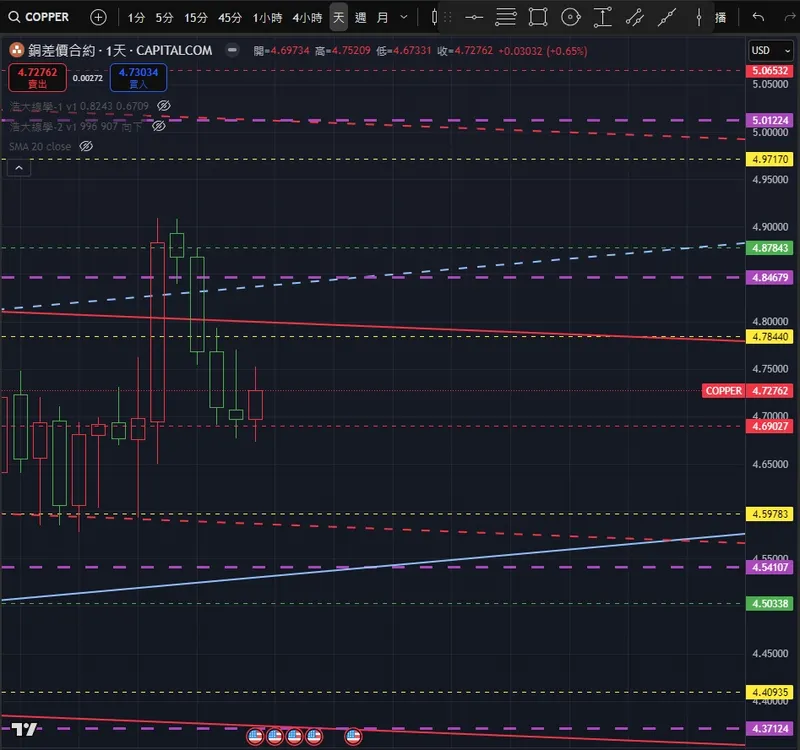Click the 5.01224 purple price label
The width and height of the screenshot is (800, 750).
click(770, 120)
